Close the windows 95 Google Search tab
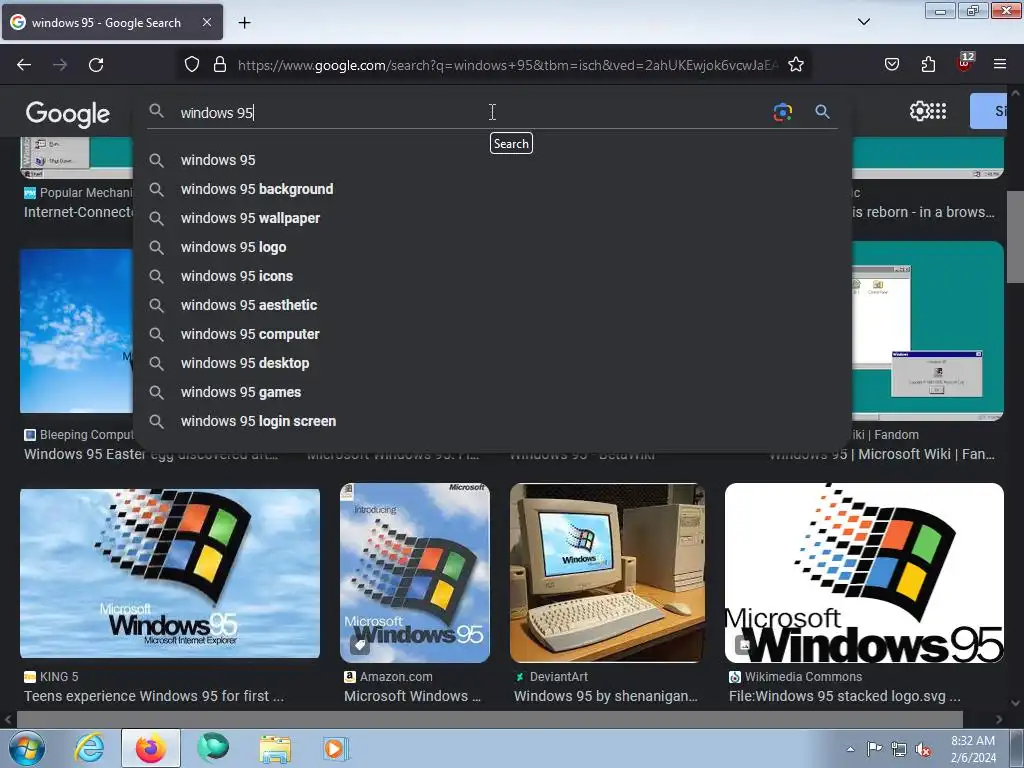Viewport: 1024px width, 768px height. pyautogui.click(x=206, y=22)
